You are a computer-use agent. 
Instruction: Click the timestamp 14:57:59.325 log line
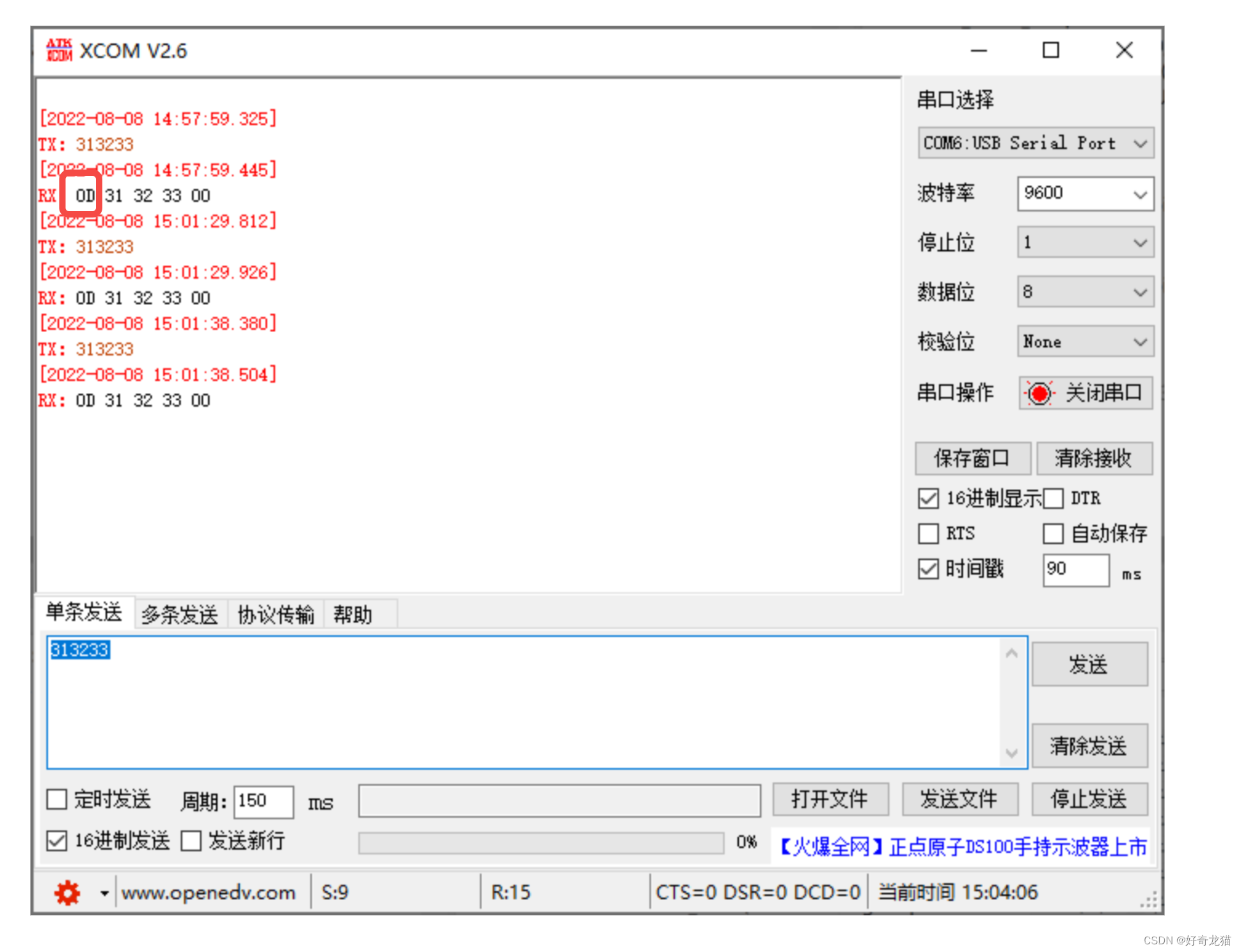click(158, 119)
